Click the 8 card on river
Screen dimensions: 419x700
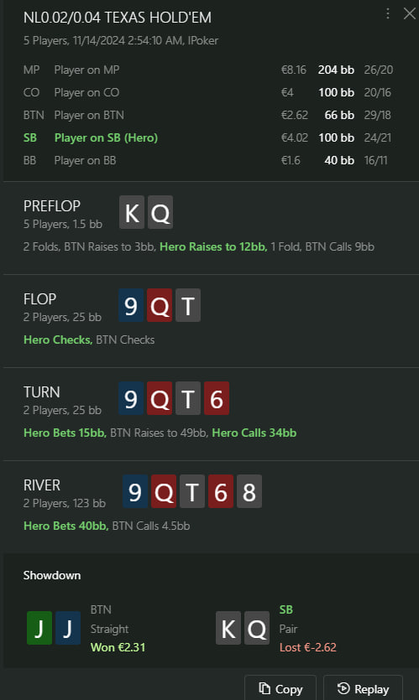249,492
